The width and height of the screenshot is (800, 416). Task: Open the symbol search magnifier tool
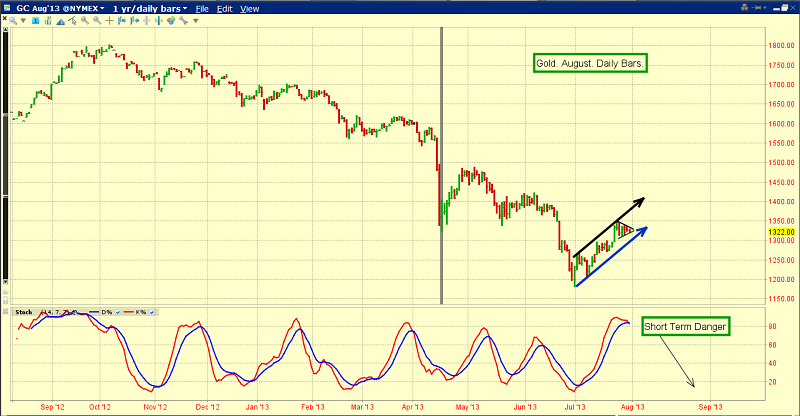pyautogui.click(x=13, y=21)
